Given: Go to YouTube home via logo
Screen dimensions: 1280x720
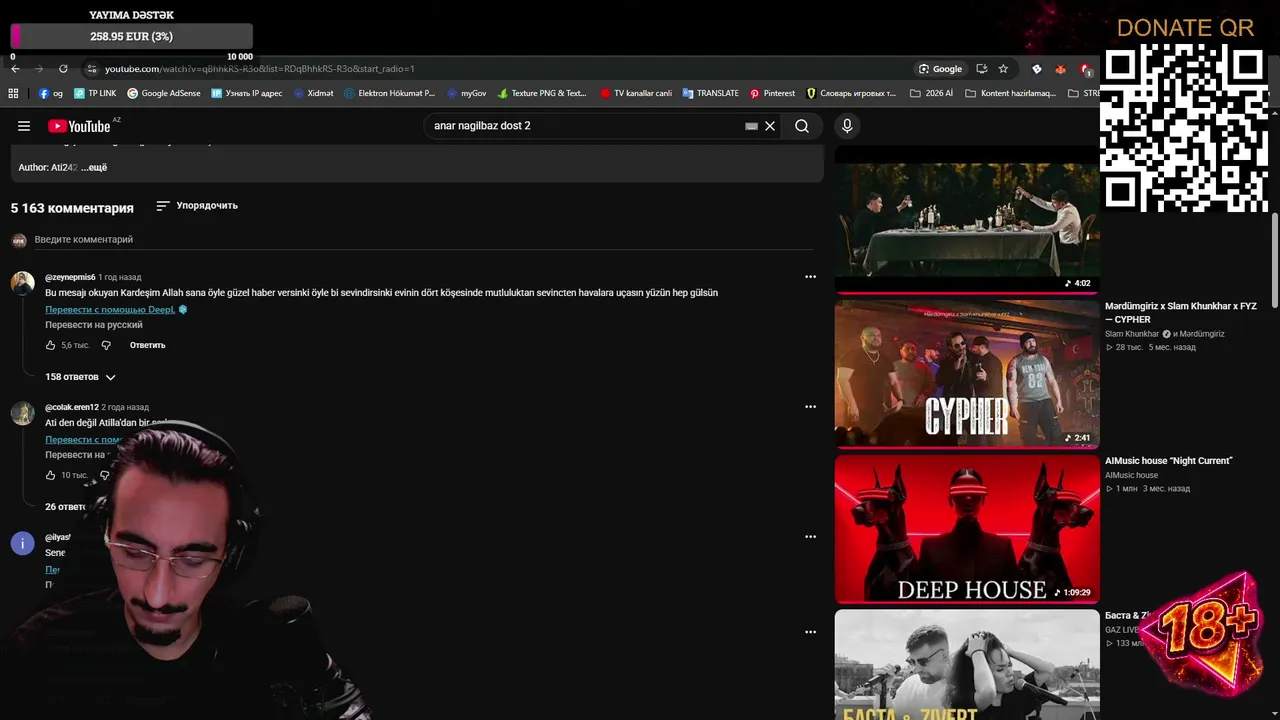Looking at the screenshot, I should click(x=79, y=126).
